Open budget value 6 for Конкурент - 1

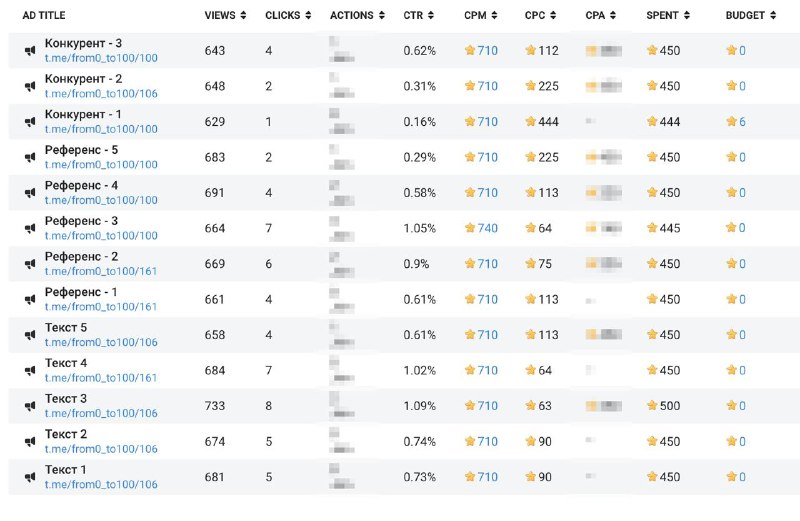coord(742,121)
